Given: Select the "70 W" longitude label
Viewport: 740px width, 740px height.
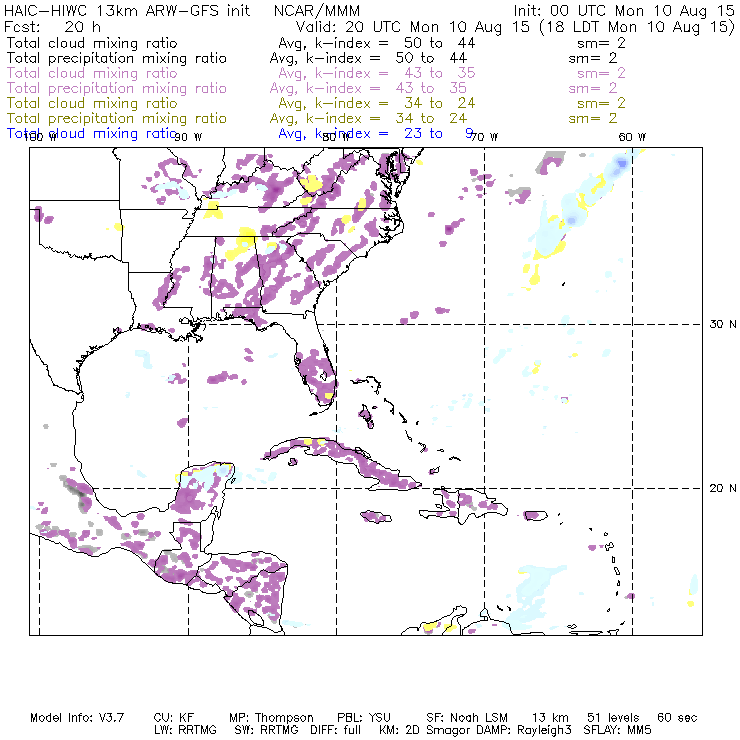Looking at the screenshot, I should point(484,137).
